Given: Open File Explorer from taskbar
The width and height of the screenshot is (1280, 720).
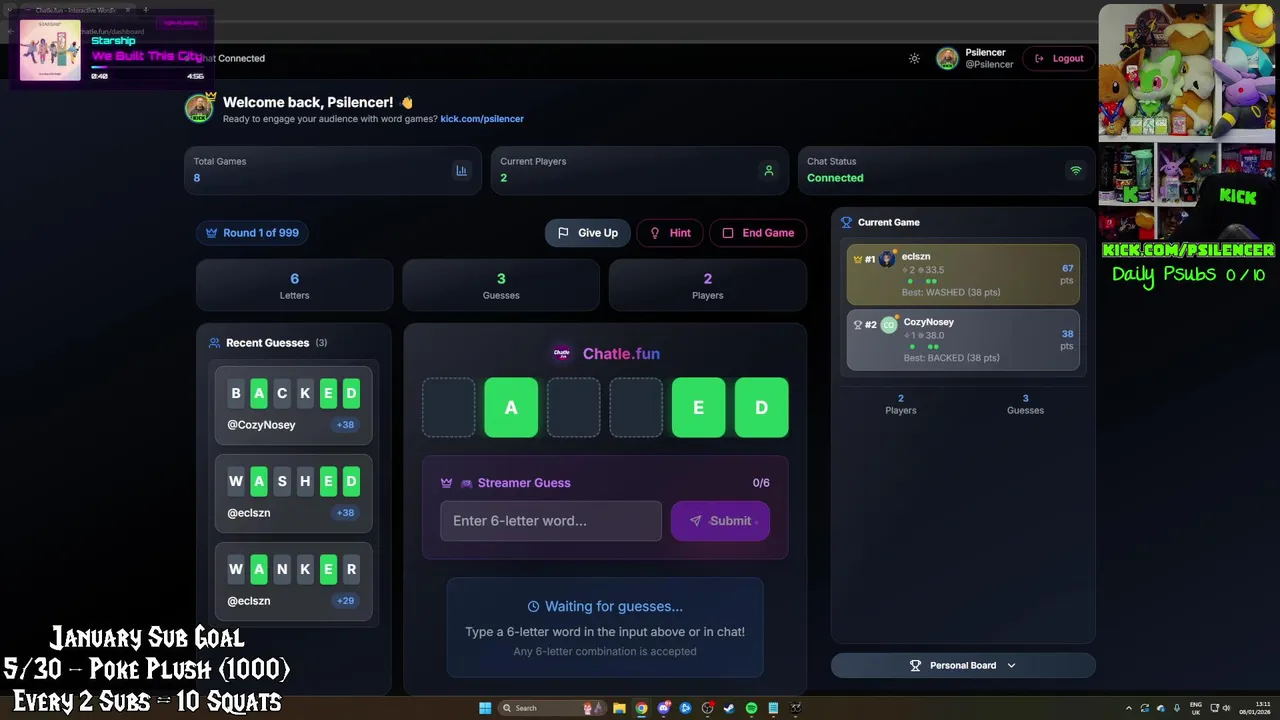Looking at the screenshot, I should pyautogui.click(x=619, y=708).
